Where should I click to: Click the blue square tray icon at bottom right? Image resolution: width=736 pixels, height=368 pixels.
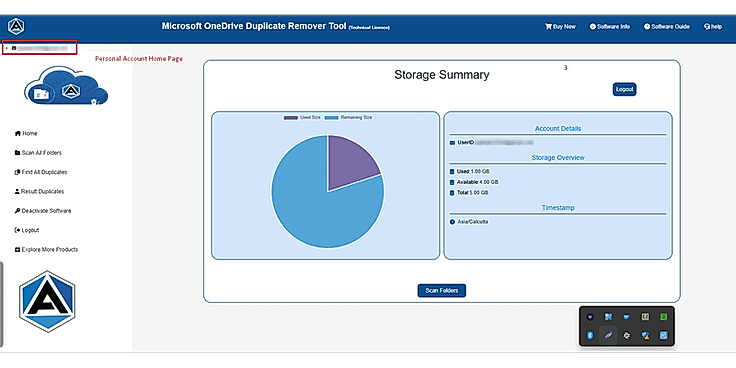(x=664, y=336)
